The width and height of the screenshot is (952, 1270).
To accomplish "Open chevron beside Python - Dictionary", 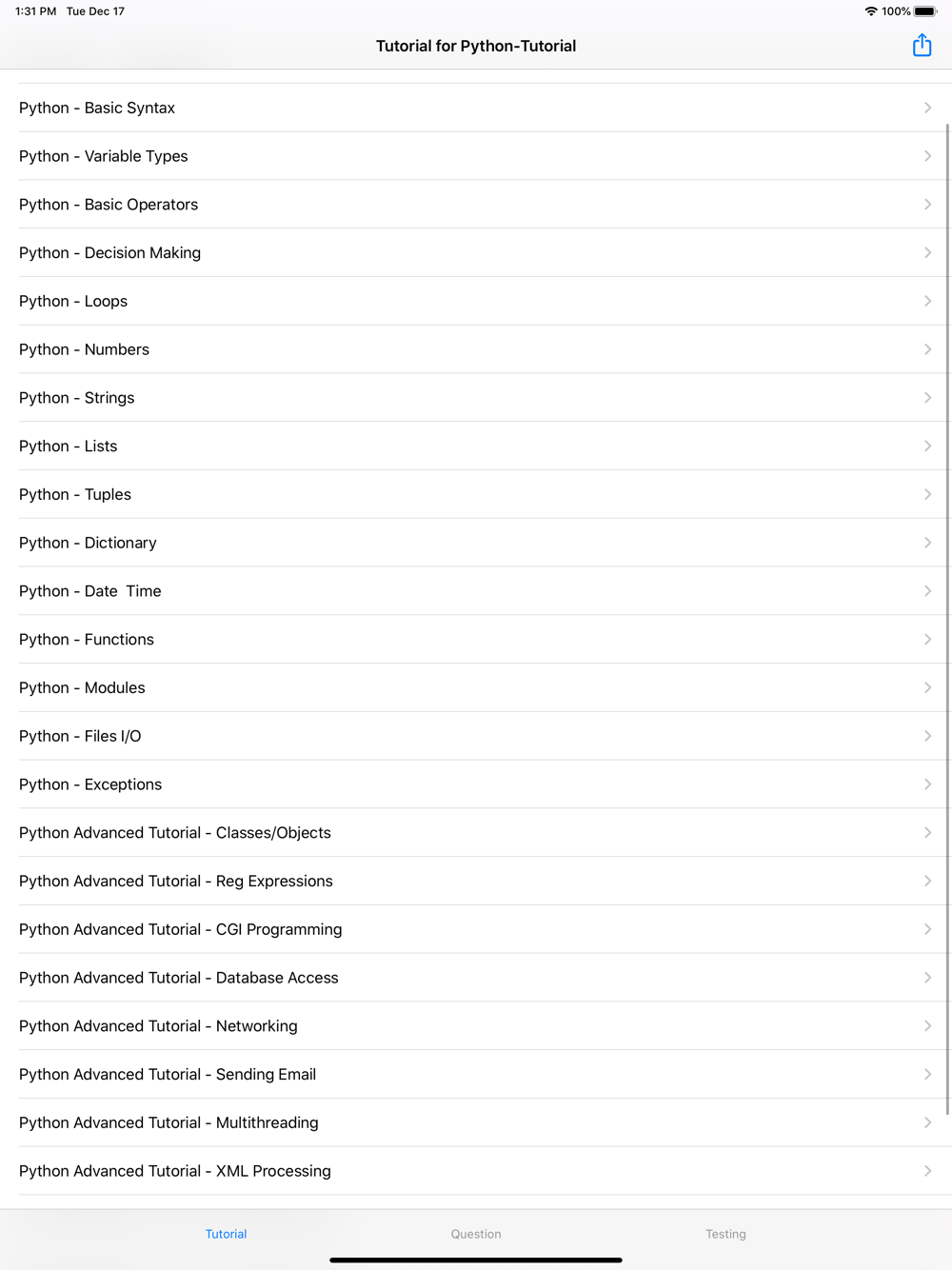I will tap(927, 543).
